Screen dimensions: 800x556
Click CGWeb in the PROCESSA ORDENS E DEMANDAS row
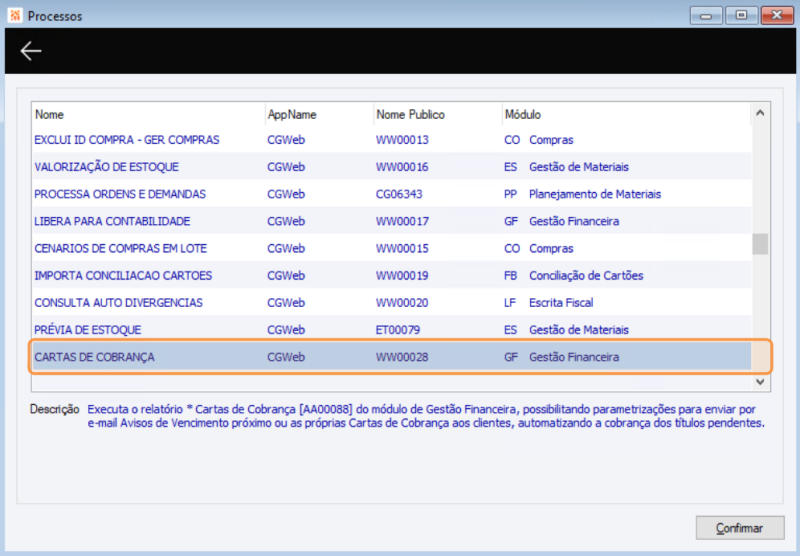click(x=286, y=194)
